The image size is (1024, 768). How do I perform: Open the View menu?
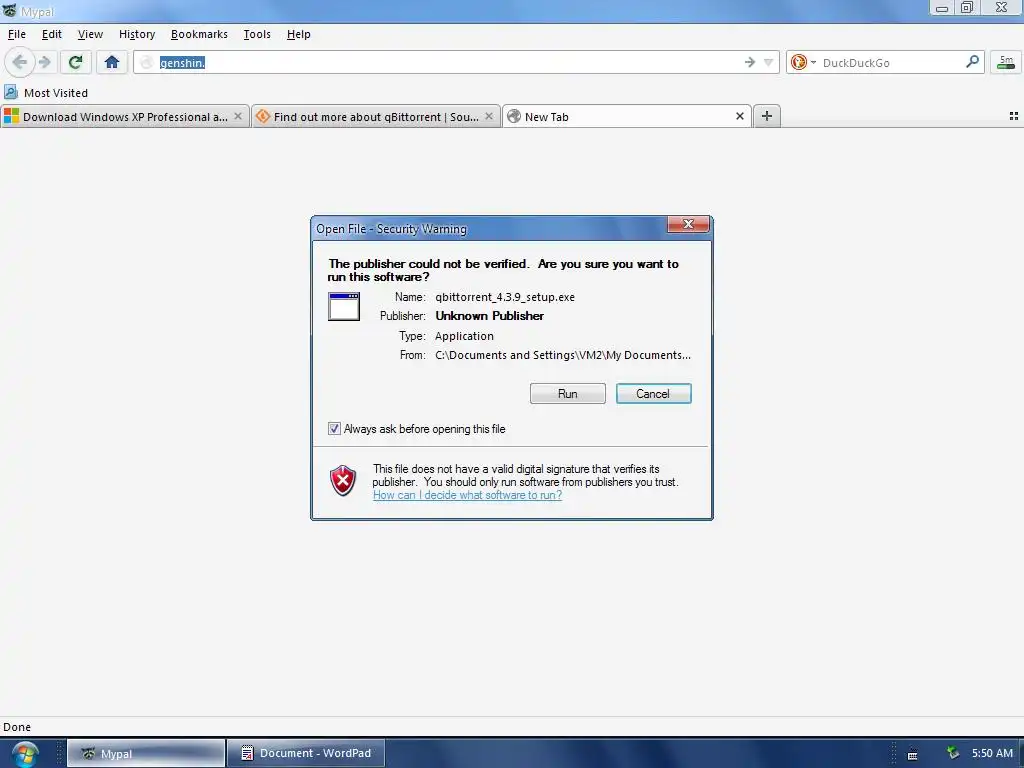click(90, 34)
